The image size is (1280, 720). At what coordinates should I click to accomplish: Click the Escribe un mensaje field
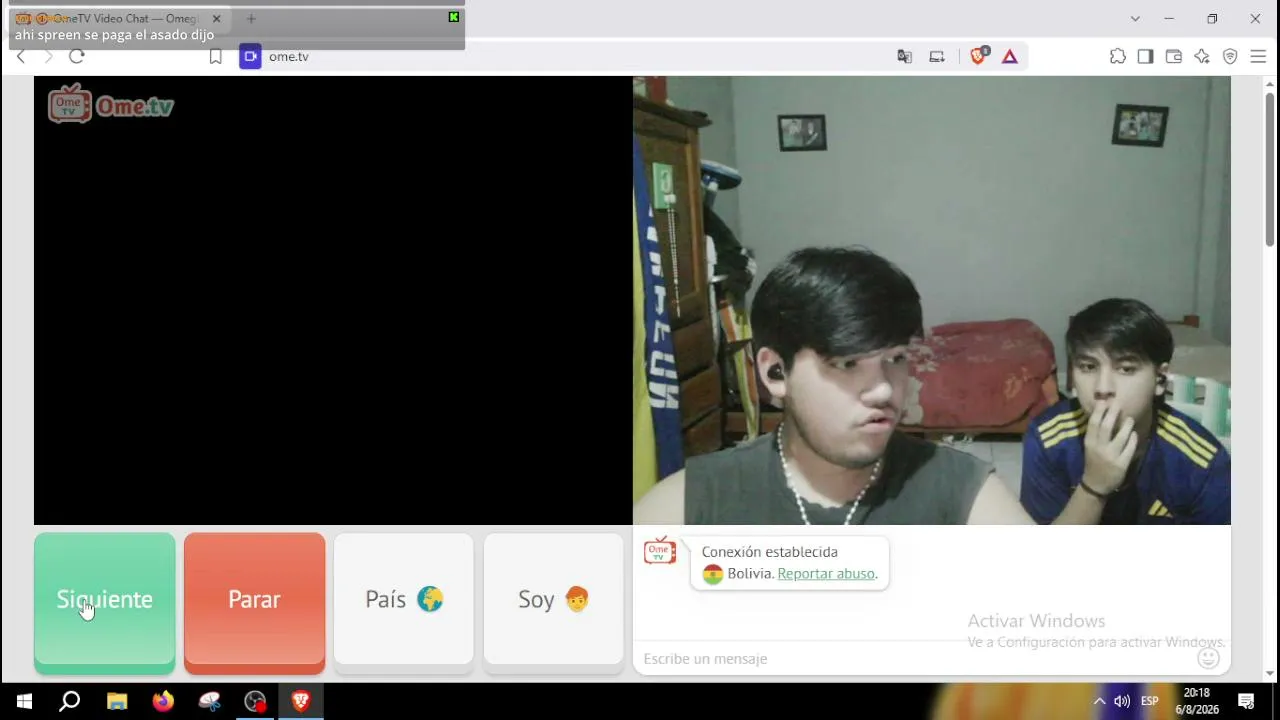pos(915,659)
